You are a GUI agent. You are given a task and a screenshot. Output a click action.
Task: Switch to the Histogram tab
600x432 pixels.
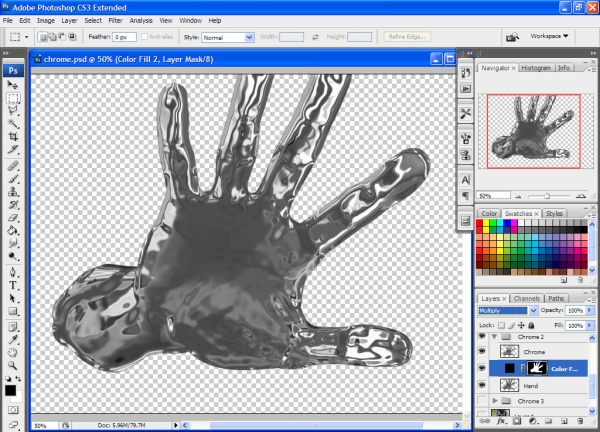(536, 68)
